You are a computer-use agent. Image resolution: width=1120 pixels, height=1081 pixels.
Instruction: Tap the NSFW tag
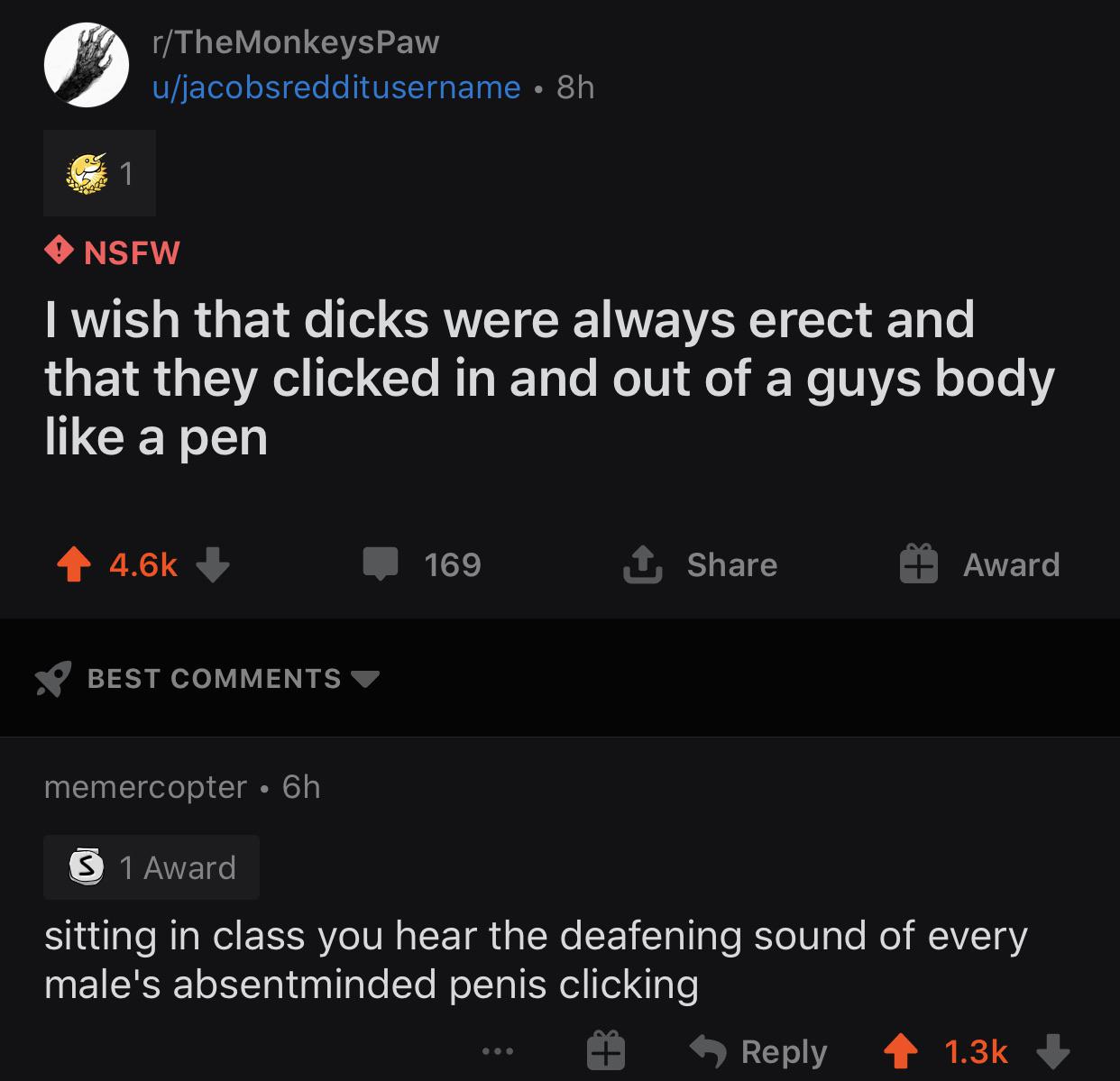point(114,252)
